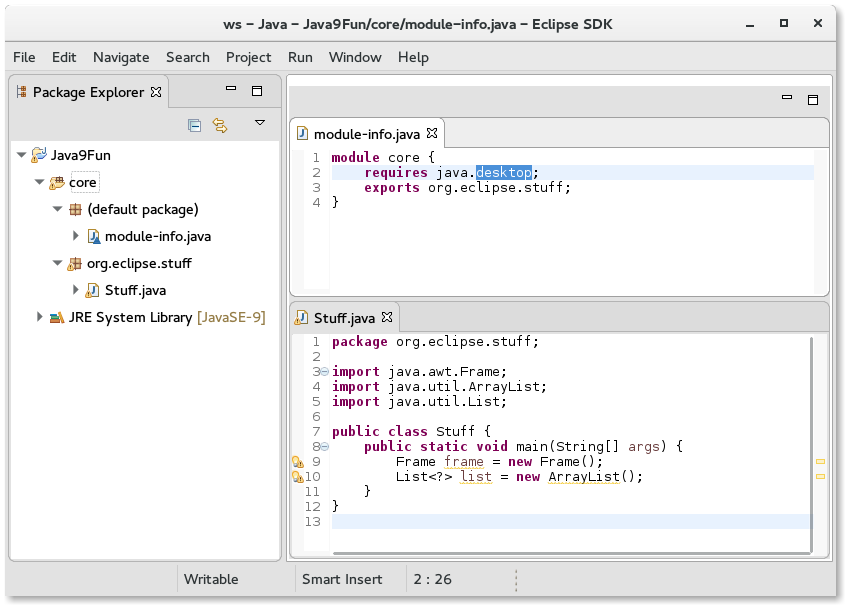Close the Package Explorer tab
845x605 pixels.
(156, 92)
